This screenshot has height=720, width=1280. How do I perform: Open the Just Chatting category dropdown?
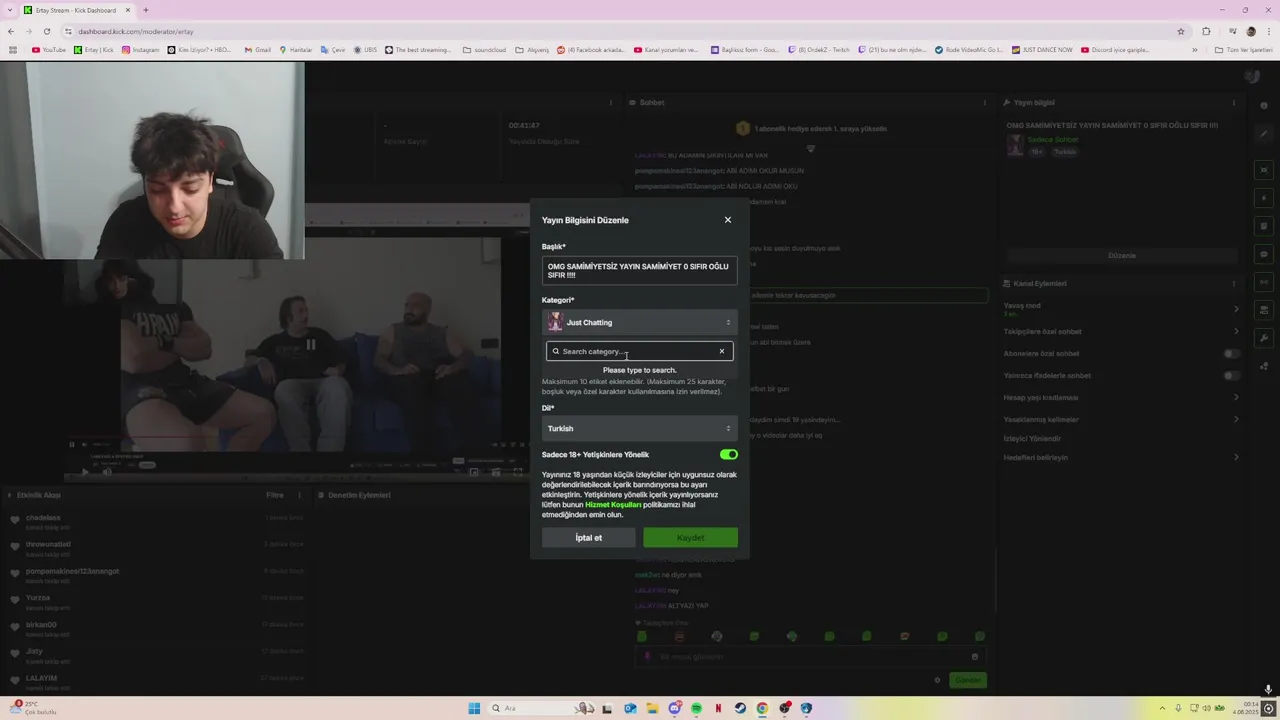click(640, 322)
